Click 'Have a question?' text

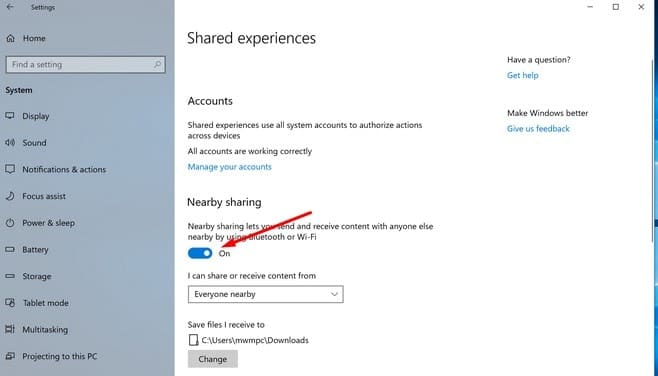click(539, 60)
